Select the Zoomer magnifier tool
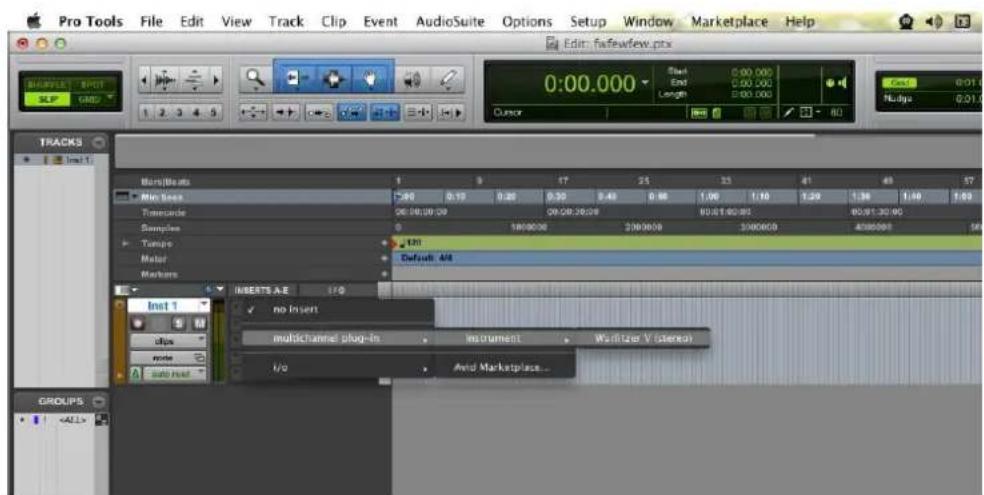Viewport: 984px width, 495px height. (254, 79)
